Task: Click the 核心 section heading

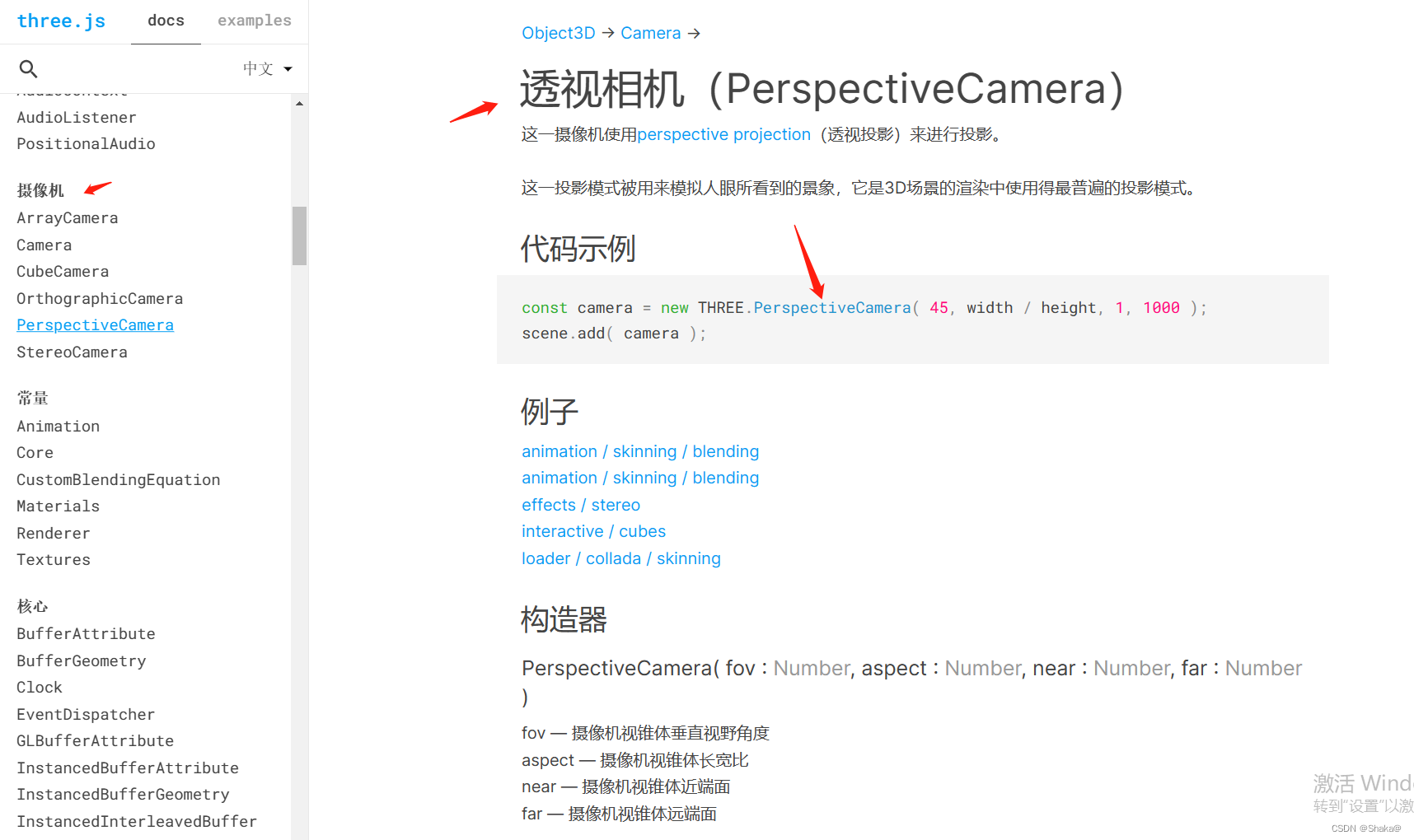Action: pos(33,606)
